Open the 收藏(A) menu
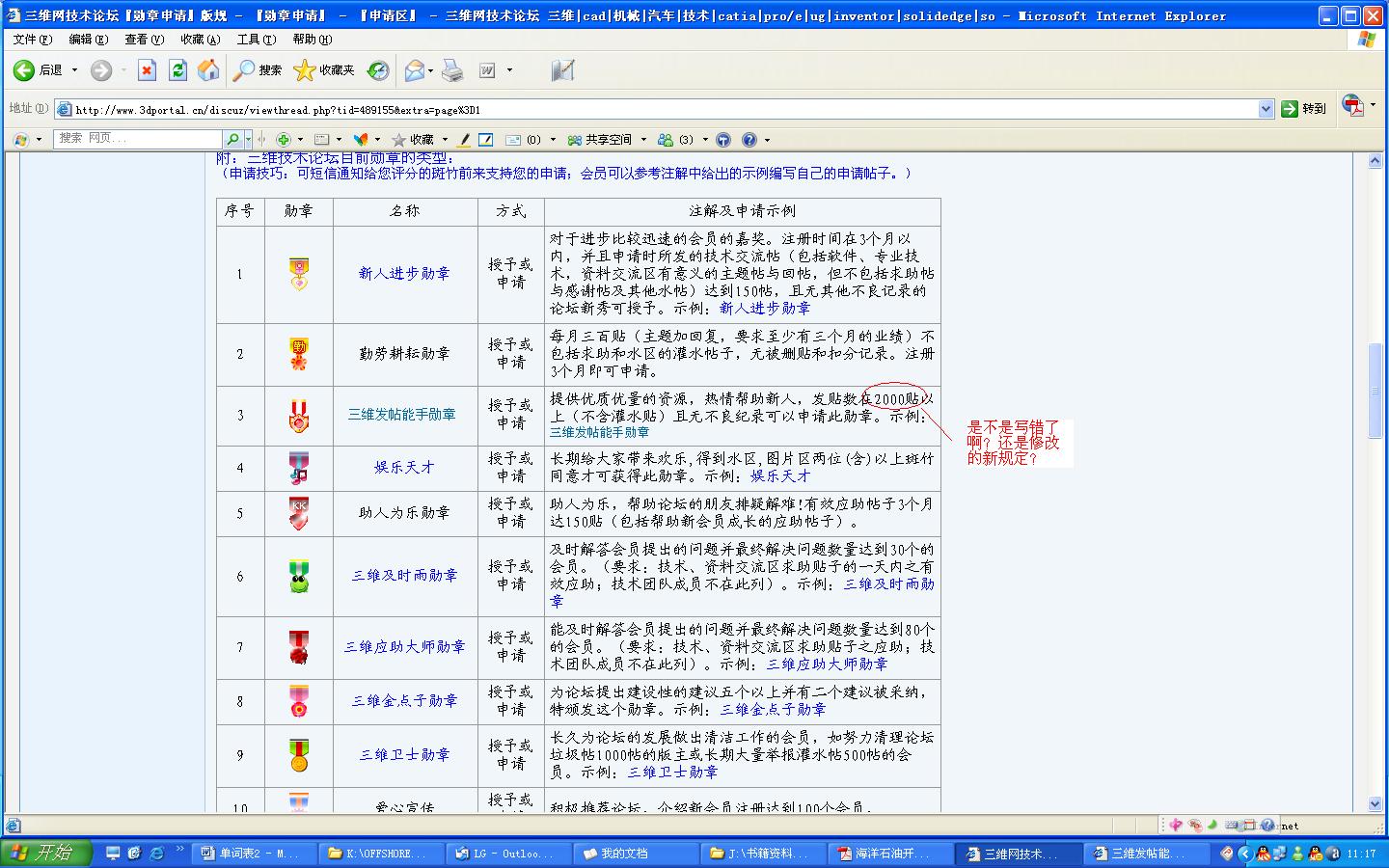 point(201,40)
